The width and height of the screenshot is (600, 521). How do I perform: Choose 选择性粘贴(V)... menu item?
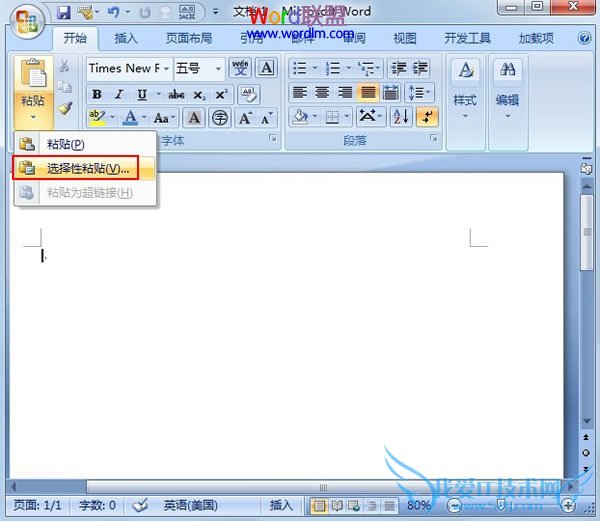click(x=85, y=168)
